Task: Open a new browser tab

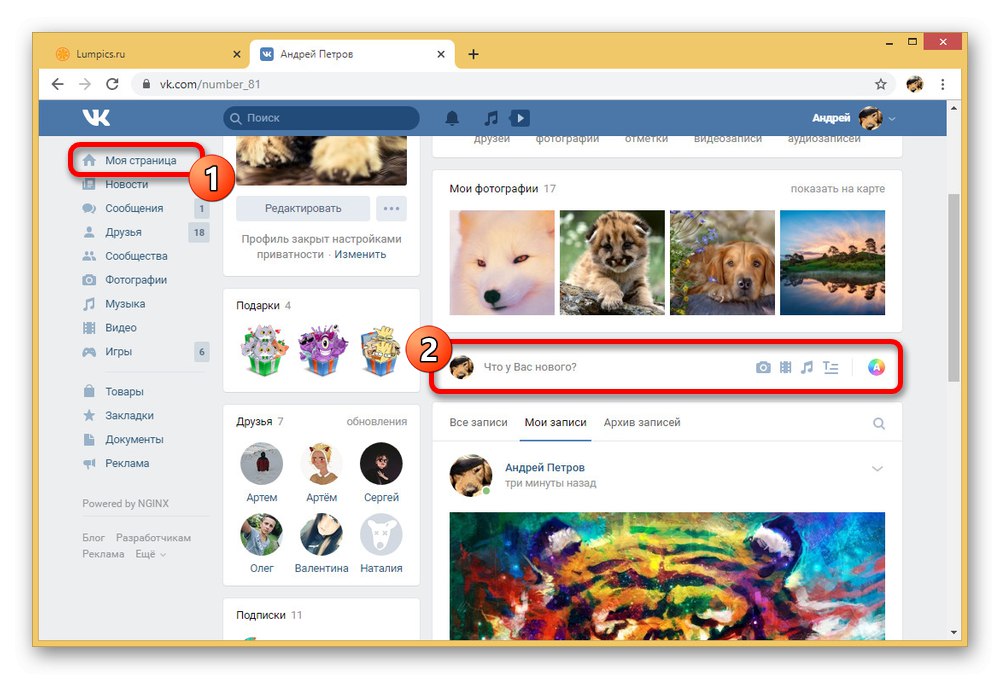Action: coord(473,54)
